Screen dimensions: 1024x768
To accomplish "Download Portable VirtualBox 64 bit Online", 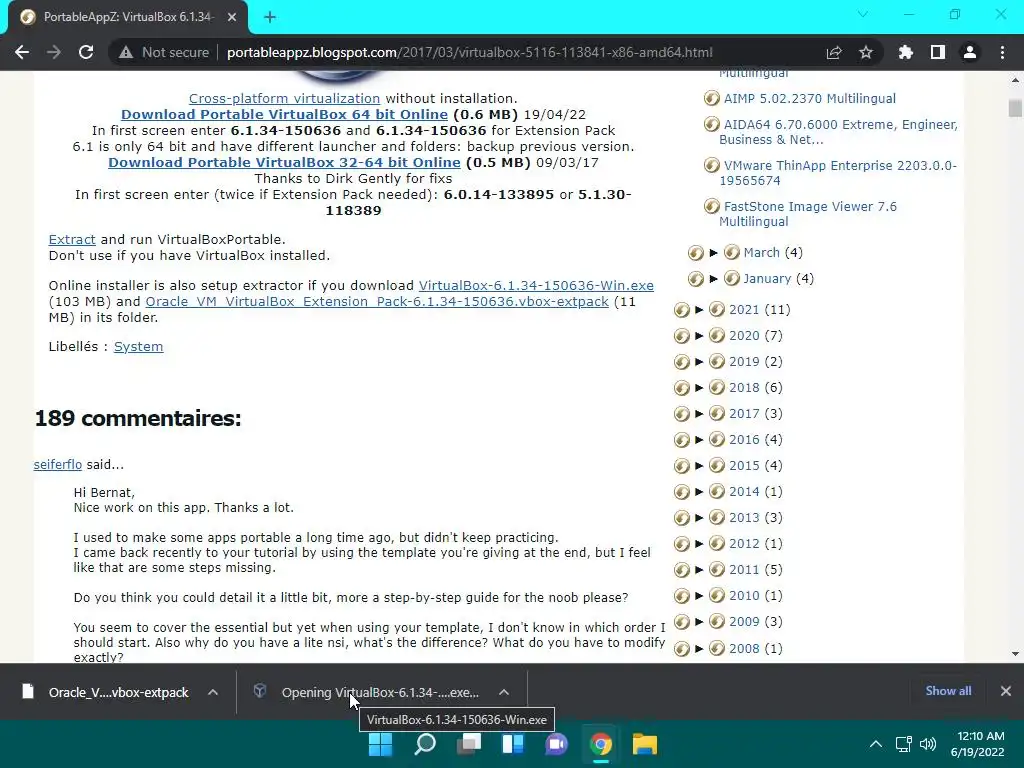I will pyautogui.click(x=284, y=114).
